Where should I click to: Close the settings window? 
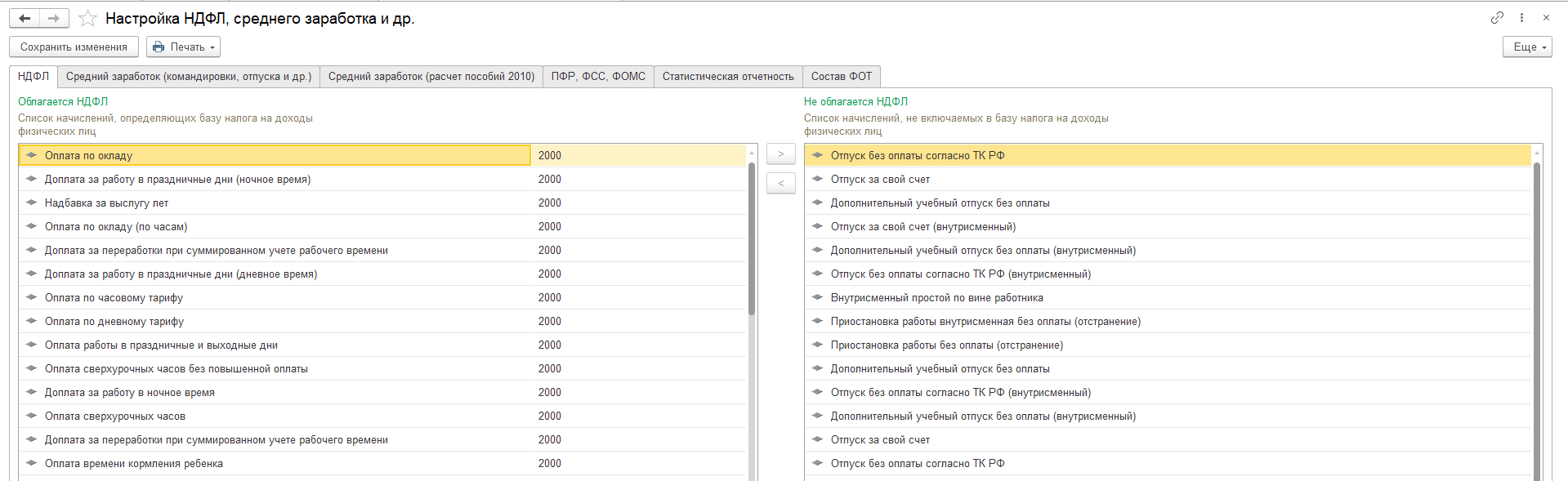(x=1546, y=17)
